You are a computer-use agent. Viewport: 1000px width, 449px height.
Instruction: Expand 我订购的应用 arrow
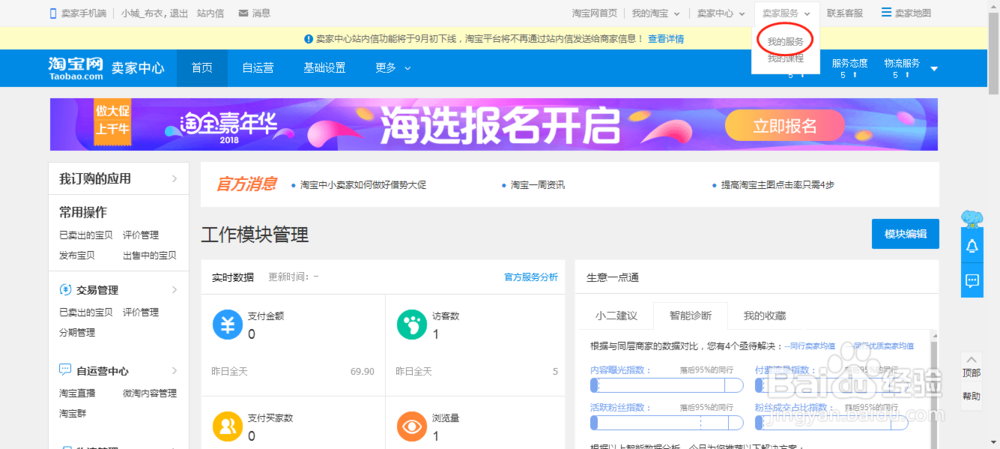tap(174, 179)
